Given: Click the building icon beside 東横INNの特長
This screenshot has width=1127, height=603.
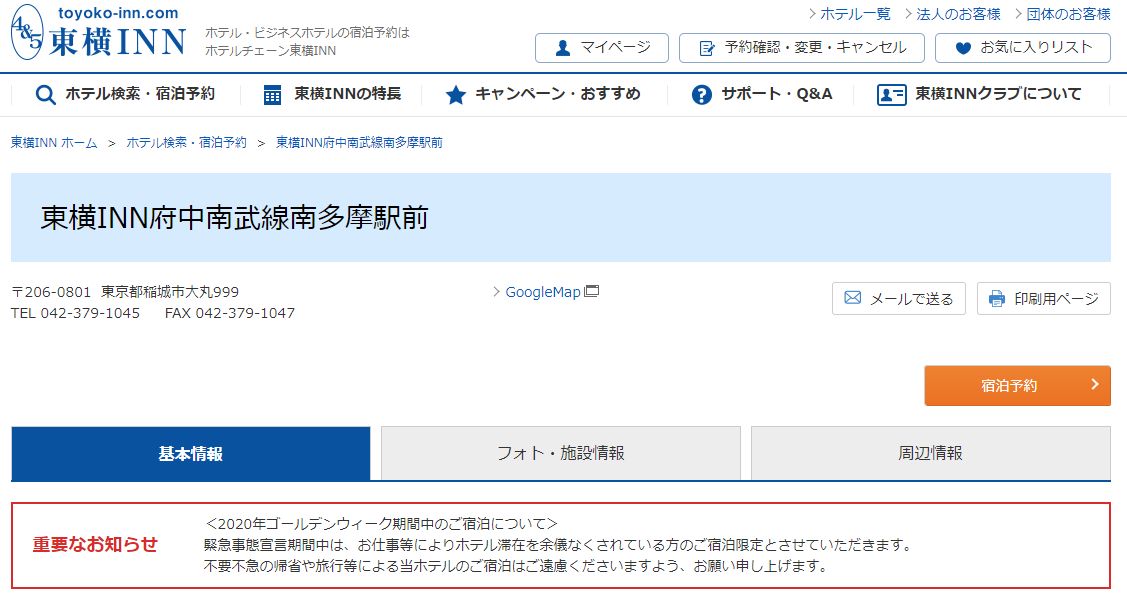Looking at the screenshot, I should click(272, 95).
